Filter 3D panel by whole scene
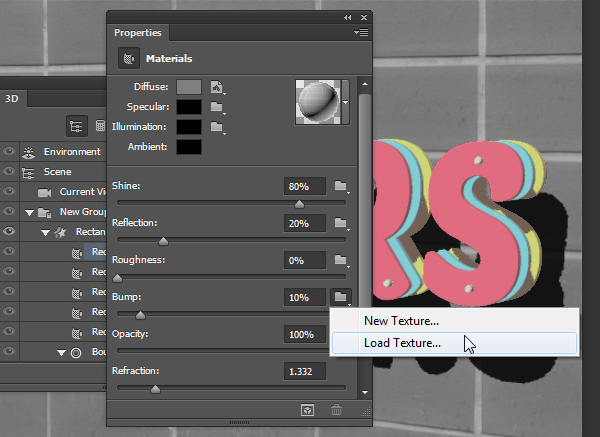 tap(75, 126)
